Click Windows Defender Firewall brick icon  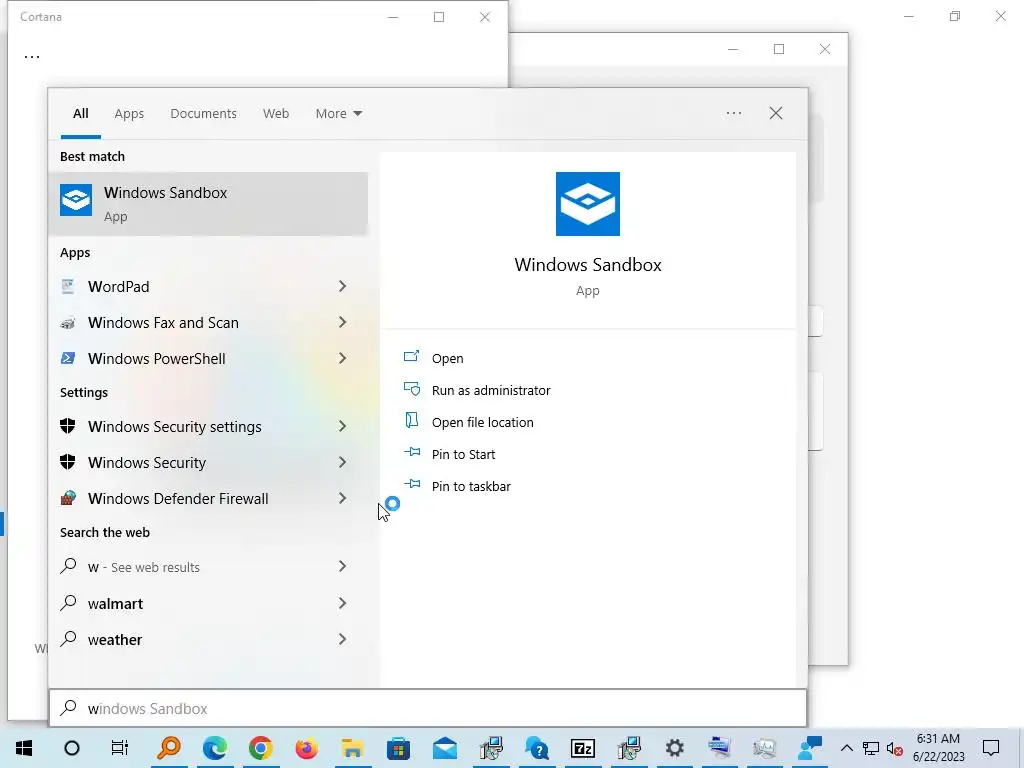[68, 498]
